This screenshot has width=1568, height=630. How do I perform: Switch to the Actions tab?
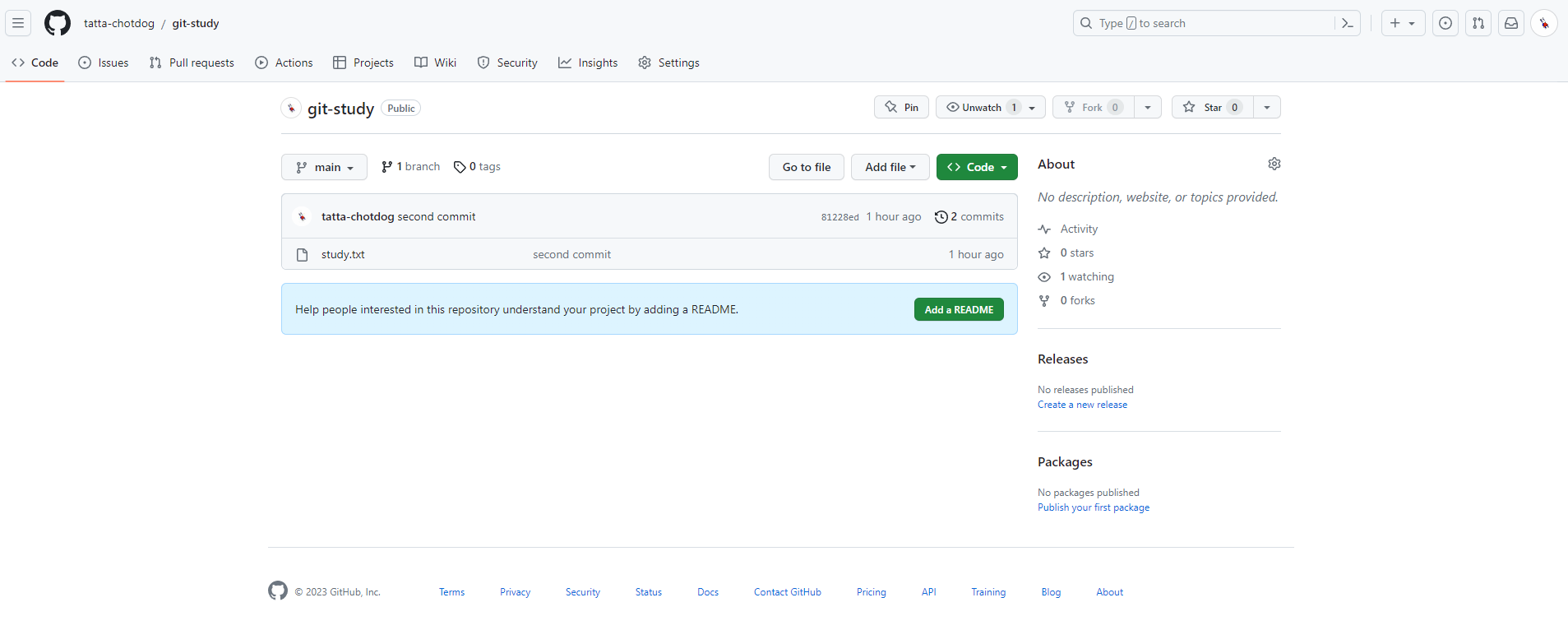(x=284, y=63)
